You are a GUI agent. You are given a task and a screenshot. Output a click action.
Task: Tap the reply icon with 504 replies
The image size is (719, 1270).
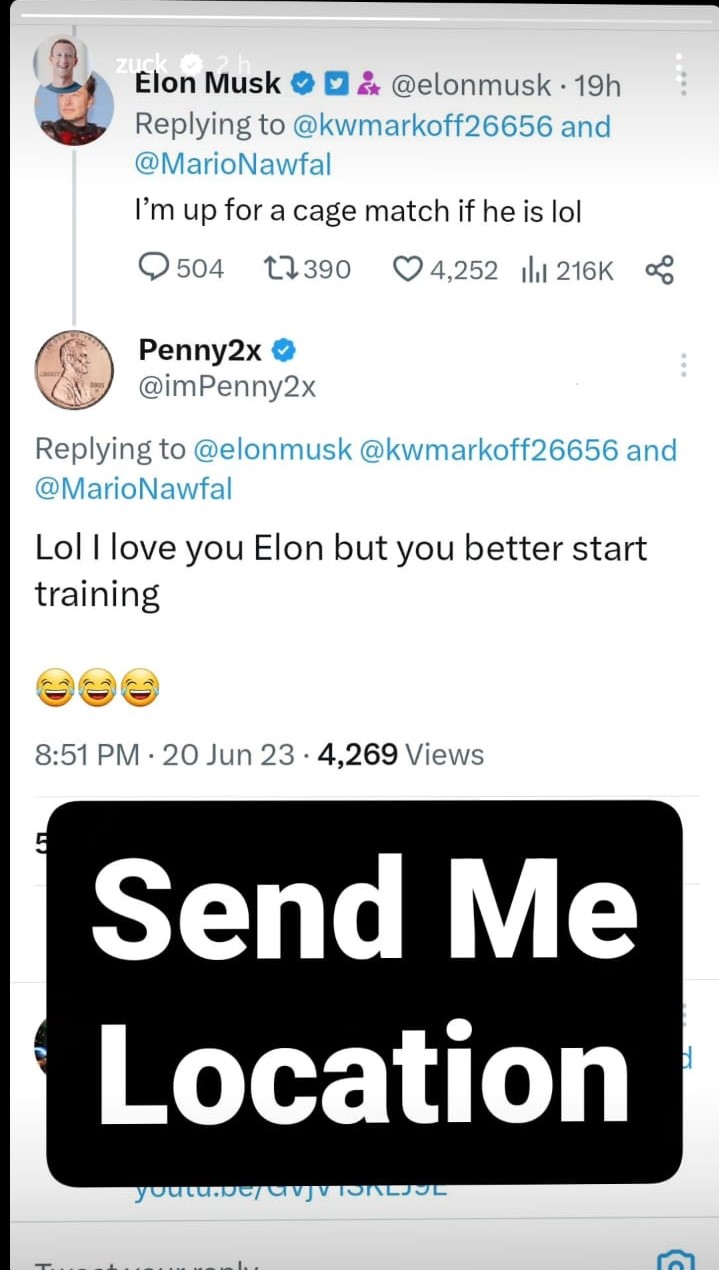click(153, 268)
